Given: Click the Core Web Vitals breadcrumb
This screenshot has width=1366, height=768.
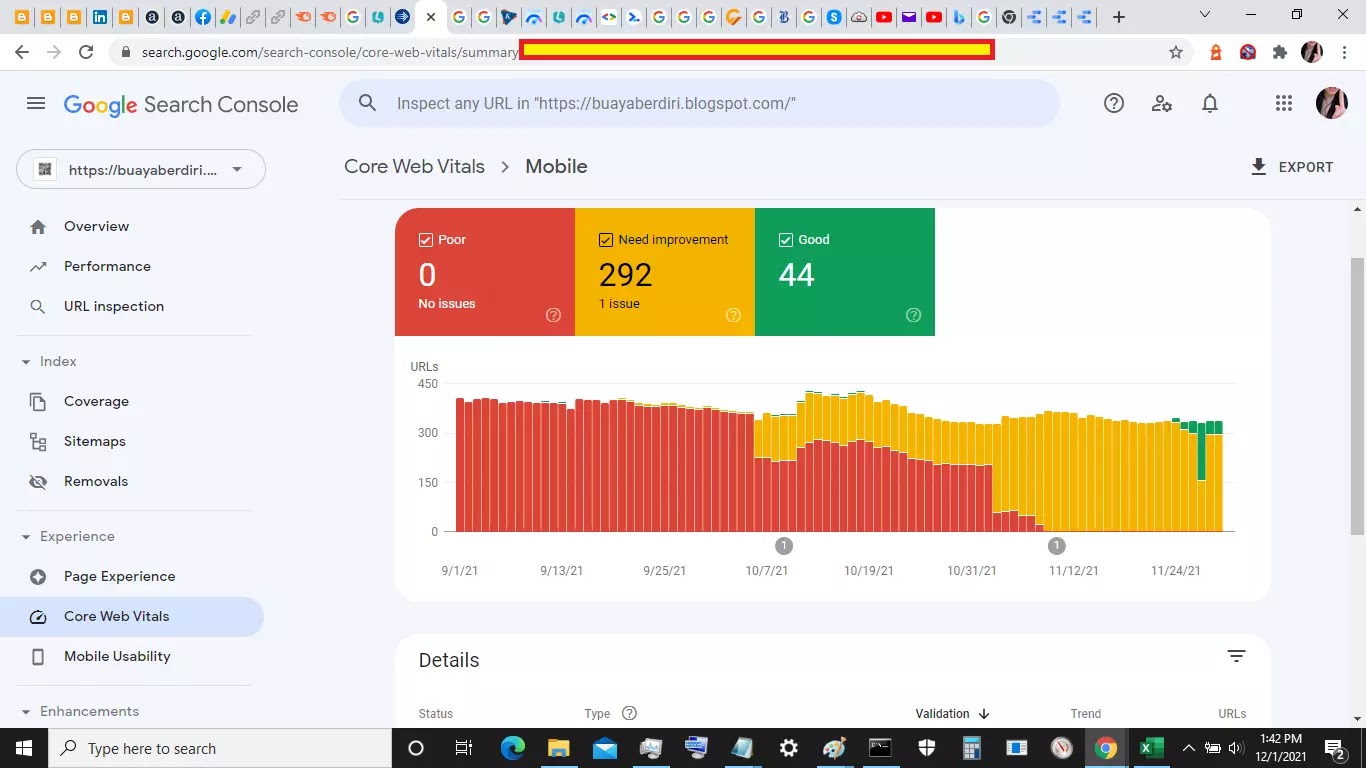Looking at the screenshot, I should [x=414, y=167].
